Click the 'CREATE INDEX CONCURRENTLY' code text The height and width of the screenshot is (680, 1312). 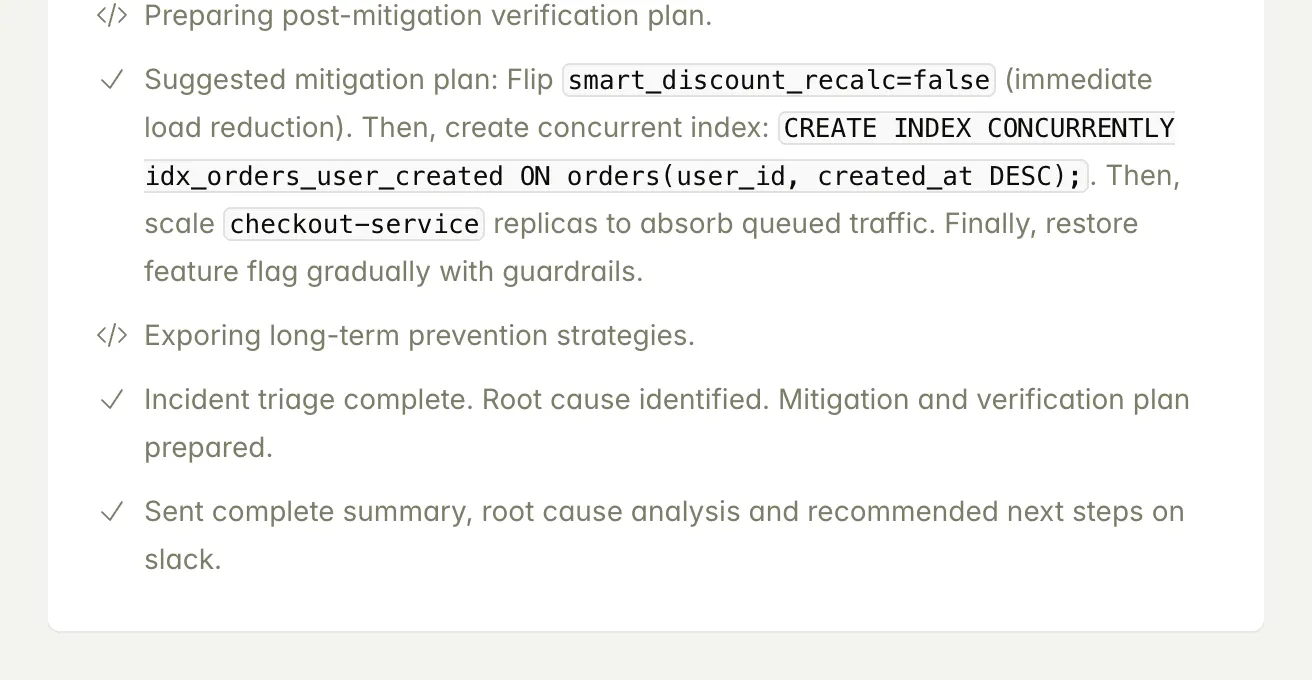point(978,128)
